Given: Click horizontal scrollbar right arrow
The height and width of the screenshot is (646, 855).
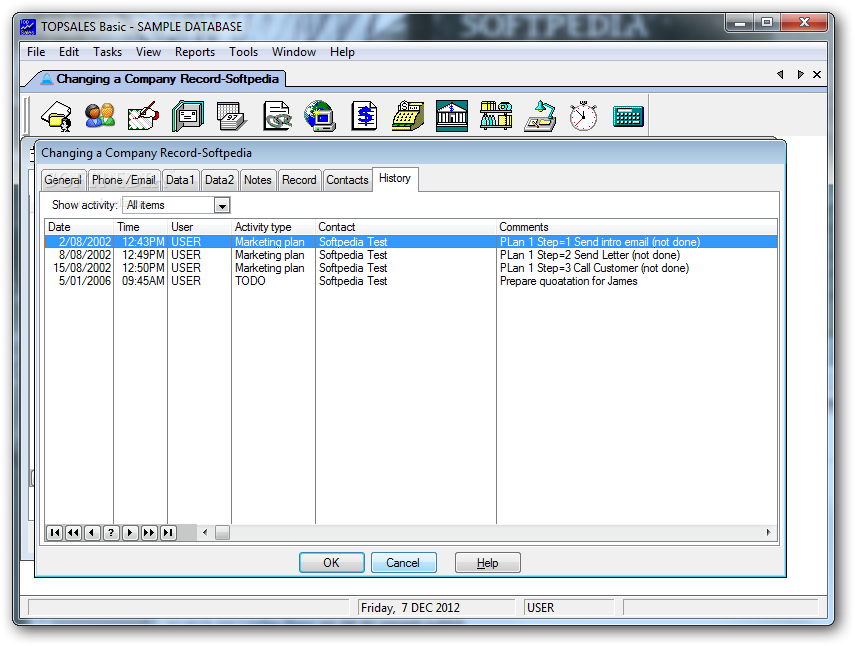Looking at the screenshot, I should click(x=768, y=533).
